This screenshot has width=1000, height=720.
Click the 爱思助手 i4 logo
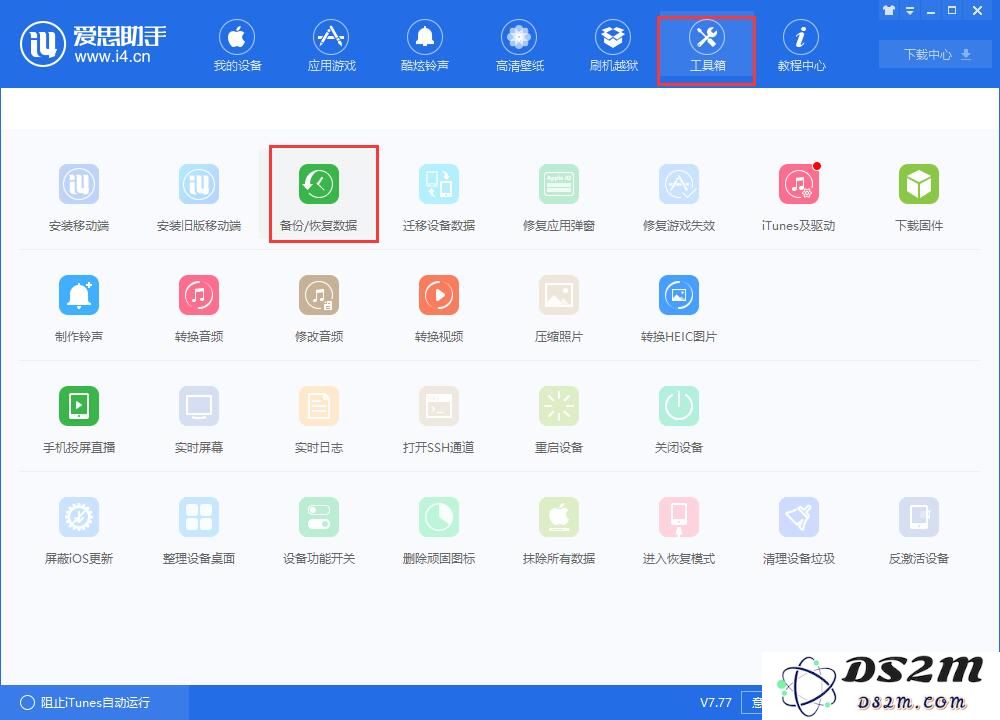93,43
